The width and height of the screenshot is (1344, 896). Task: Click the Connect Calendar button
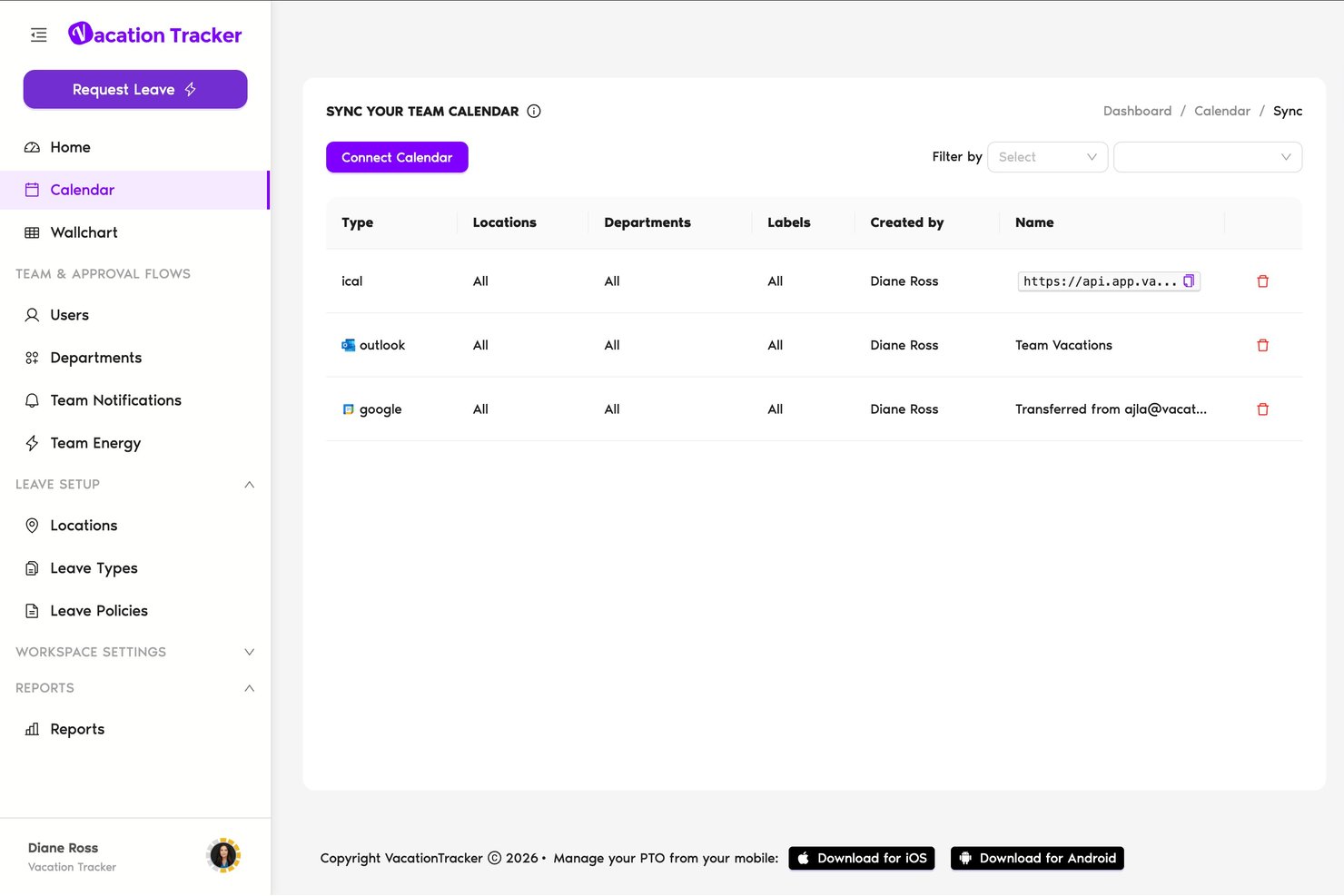[397, 157]
